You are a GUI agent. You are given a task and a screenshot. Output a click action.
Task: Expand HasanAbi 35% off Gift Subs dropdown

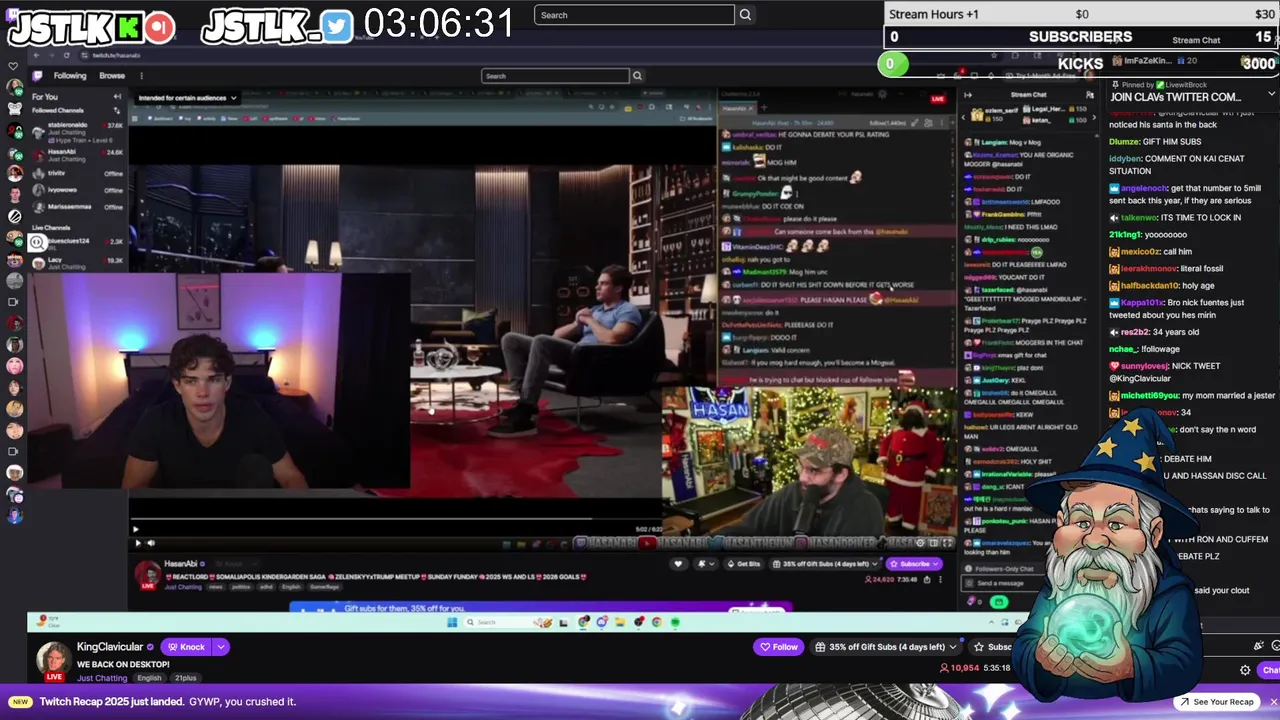(x=826, y=564)
